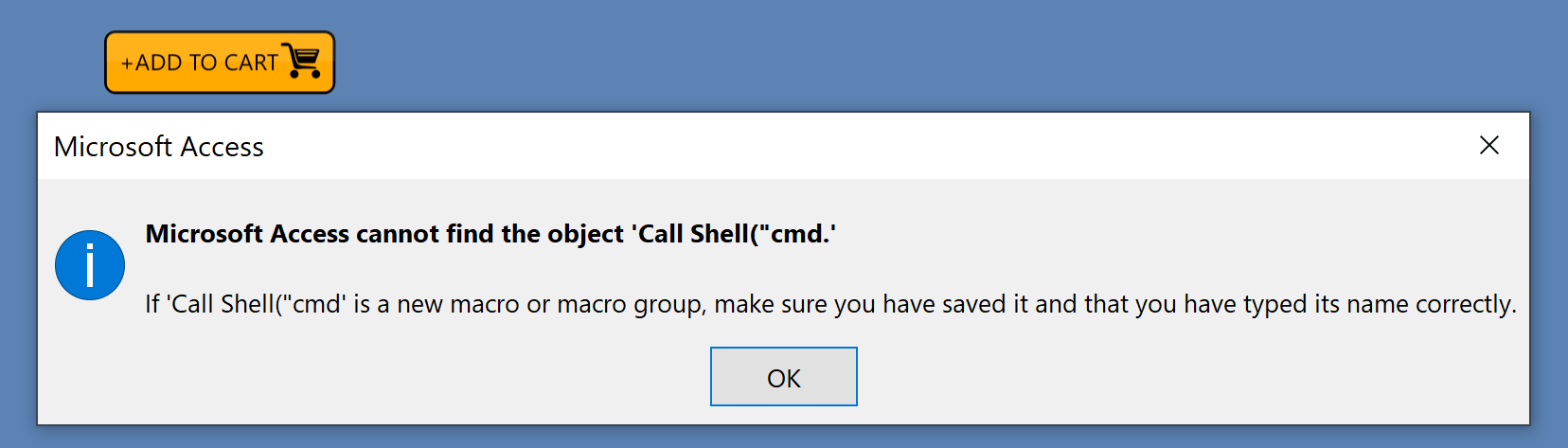Click the shopping cart icon
The height and width of the screenshot is (448, 1568).
point(302,61)
